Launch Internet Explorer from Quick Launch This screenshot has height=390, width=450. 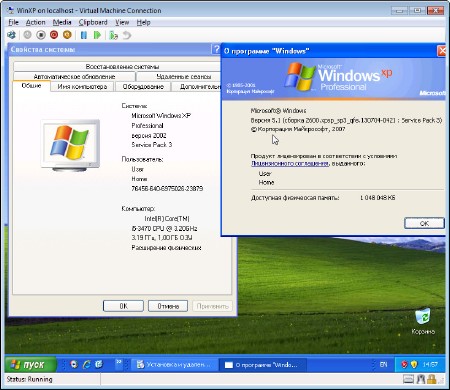pos(87,364)
